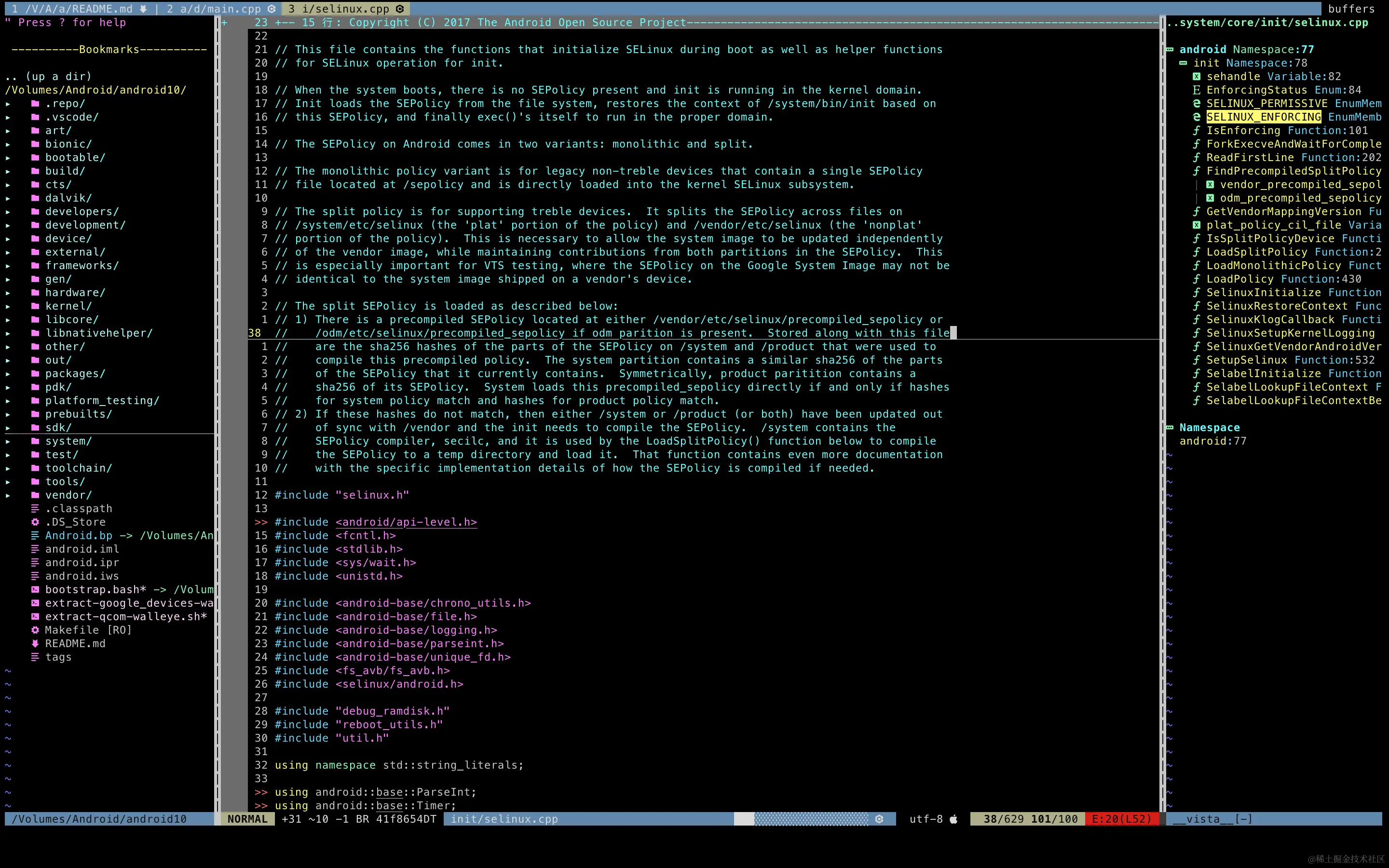Click the enum member icon beside SELINUX_PERMISSIVE

click(x=1196, y=104)
